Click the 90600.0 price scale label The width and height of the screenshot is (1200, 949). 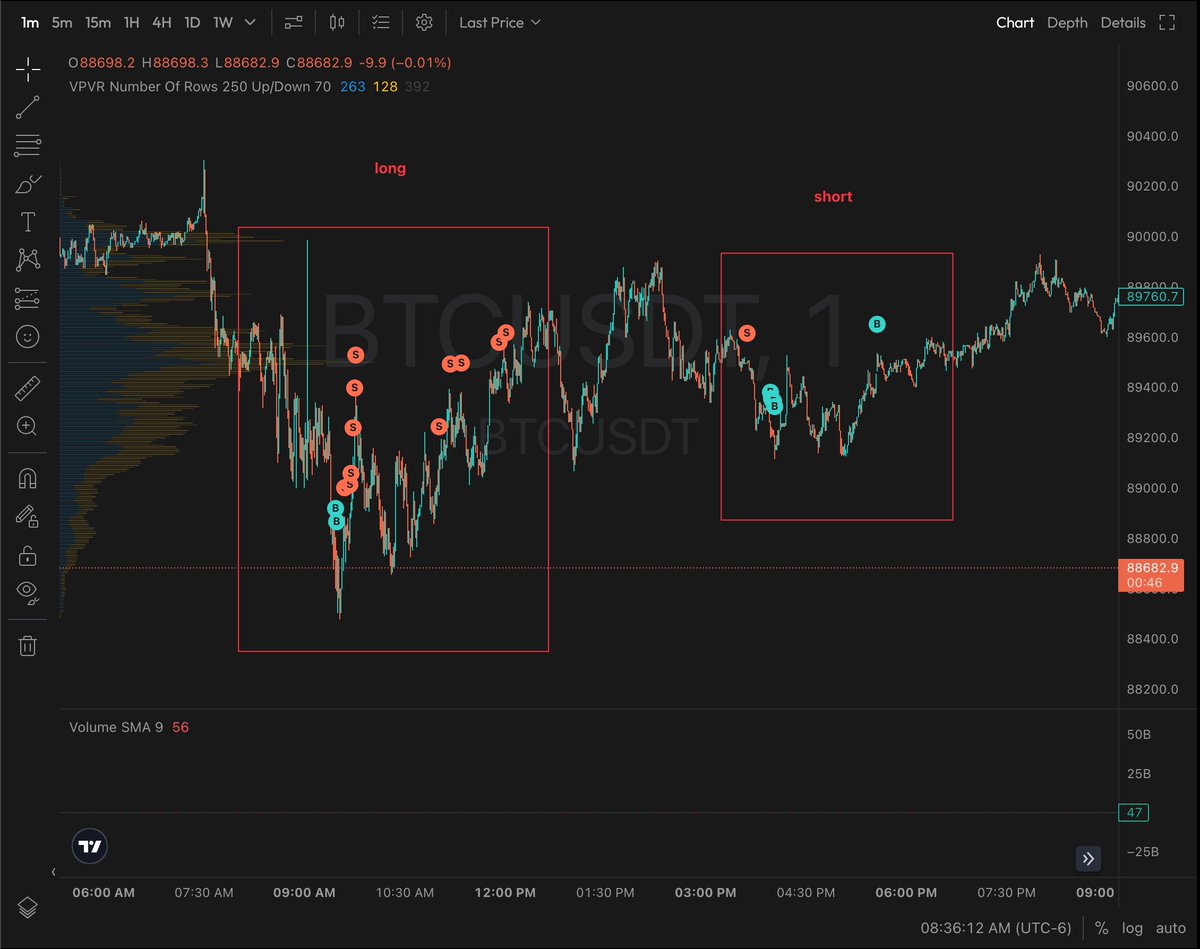coord(1153,86)
